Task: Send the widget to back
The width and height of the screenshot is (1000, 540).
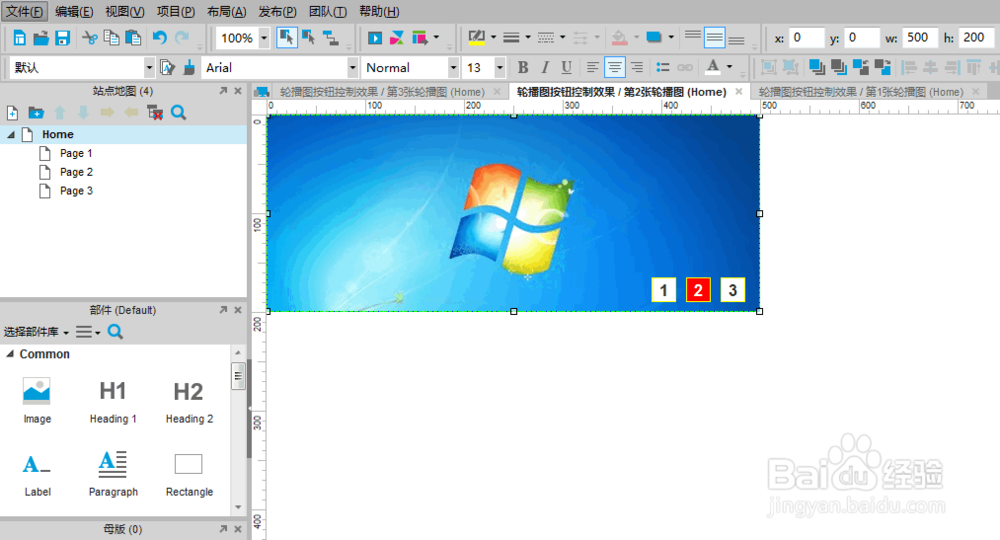Action: [839, 67]
